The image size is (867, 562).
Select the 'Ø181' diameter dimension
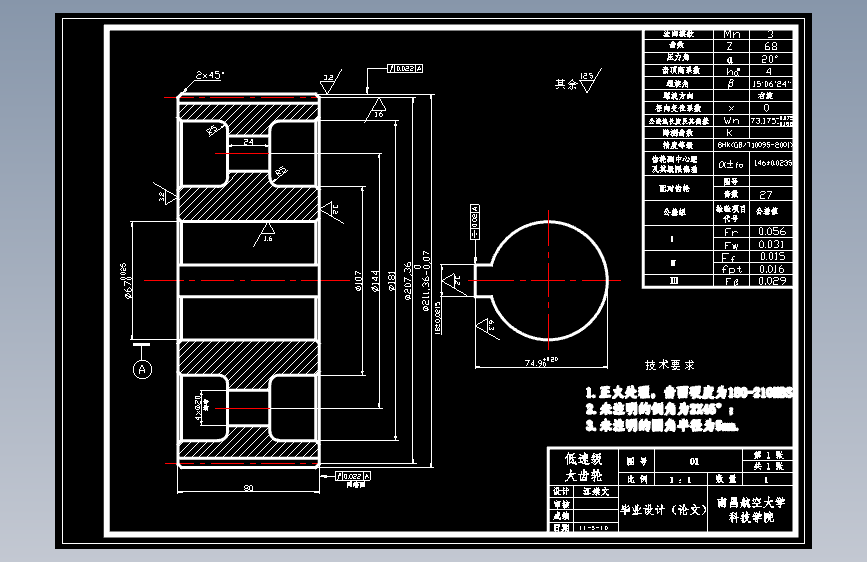click(391, 281)
